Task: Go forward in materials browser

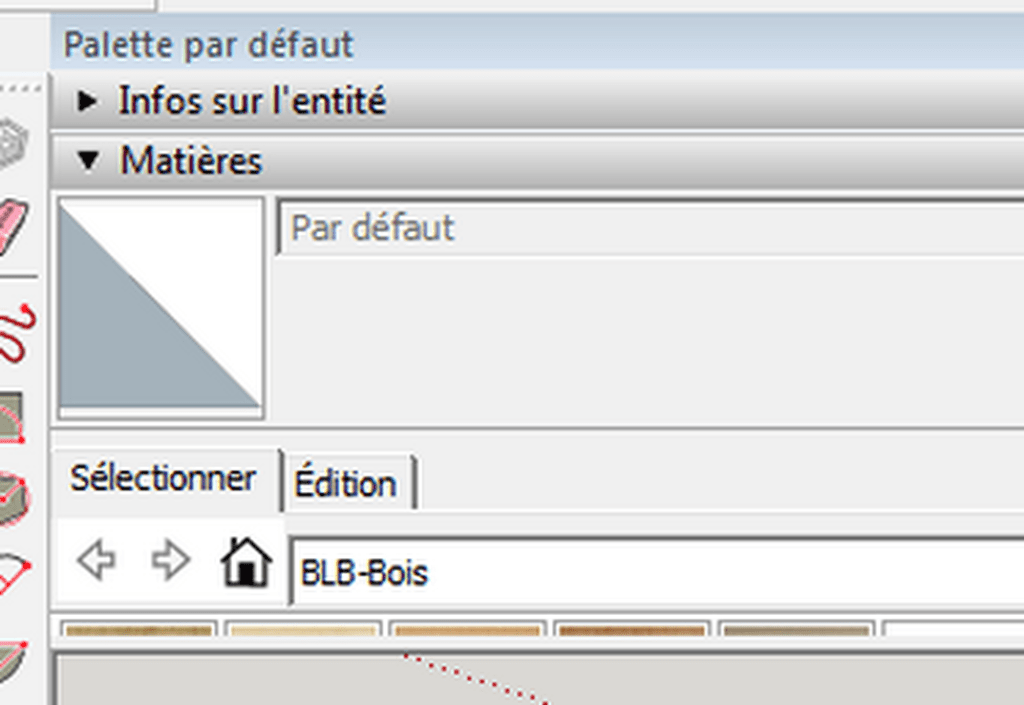Action: [x=170, y=560]
